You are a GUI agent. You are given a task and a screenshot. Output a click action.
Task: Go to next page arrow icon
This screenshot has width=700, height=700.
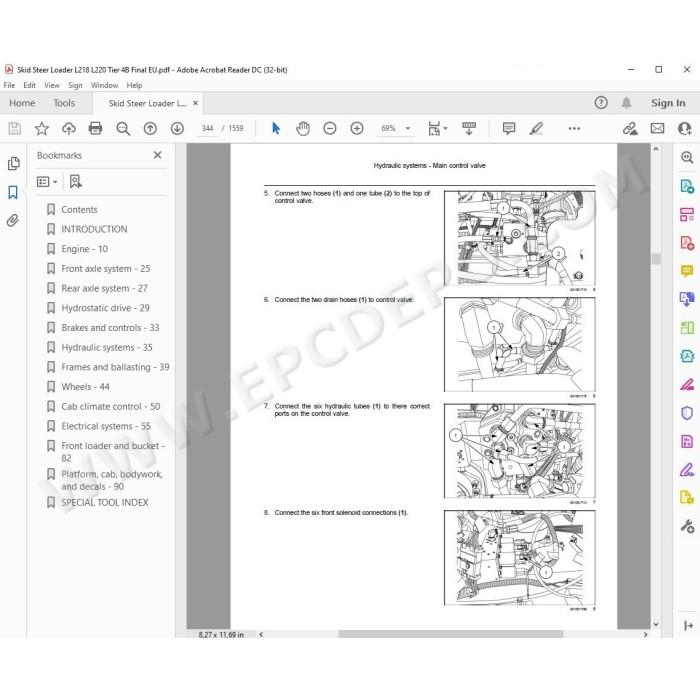click(x=177, y=129)
